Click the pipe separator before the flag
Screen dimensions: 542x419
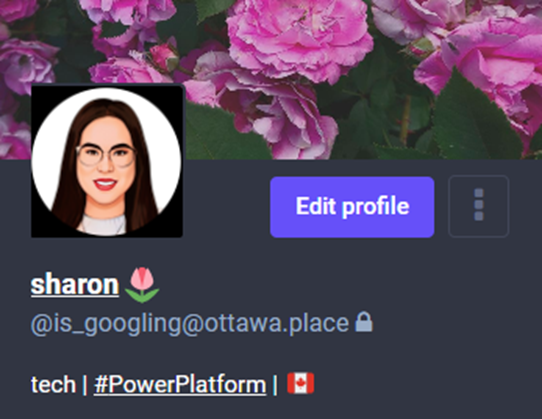click(275, 384)
